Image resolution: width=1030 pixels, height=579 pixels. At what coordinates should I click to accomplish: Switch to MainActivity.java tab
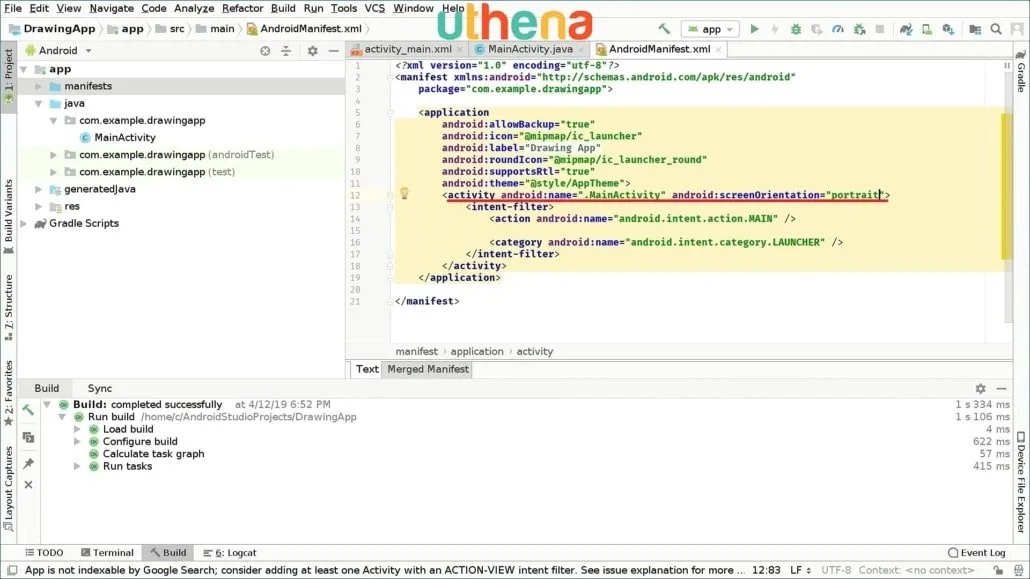point(530,49)
